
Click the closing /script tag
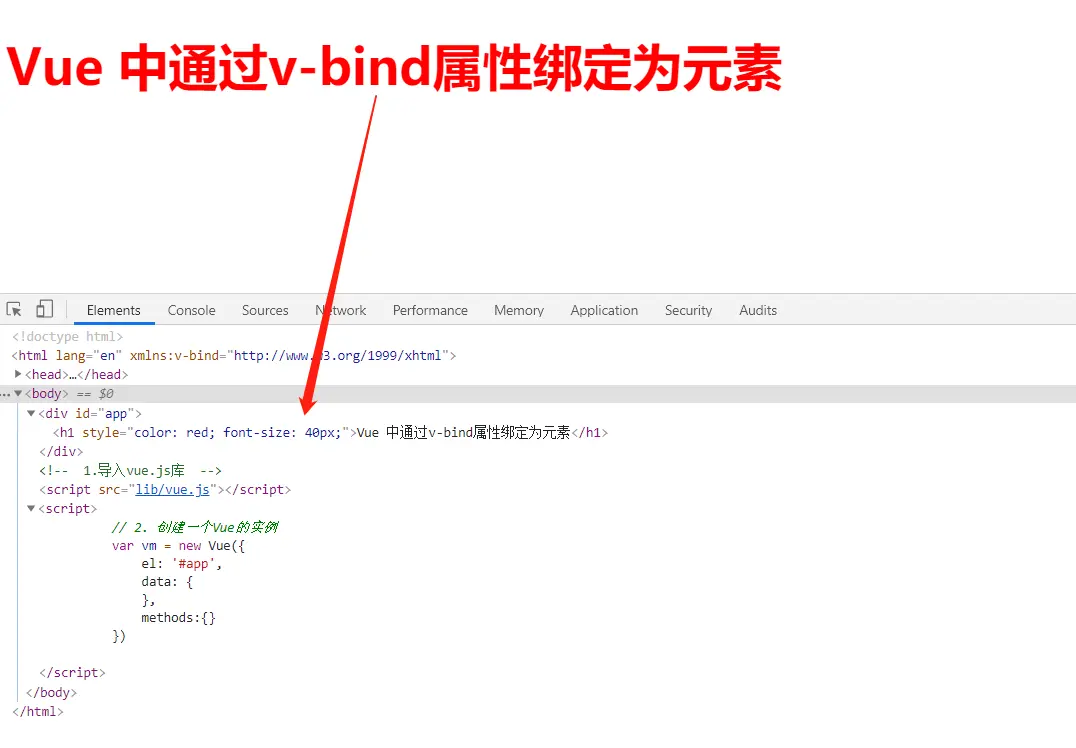coord(72,673)
